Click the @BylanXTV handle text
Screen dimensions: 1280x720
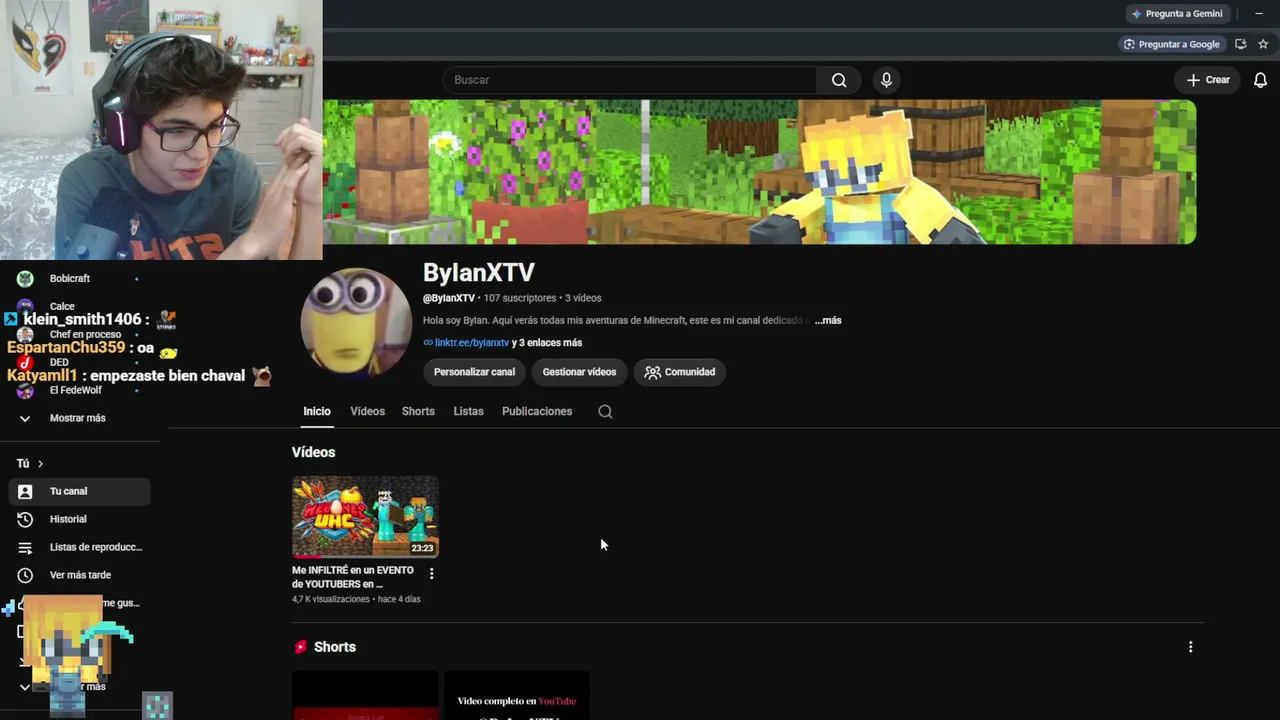coord(449,298)
